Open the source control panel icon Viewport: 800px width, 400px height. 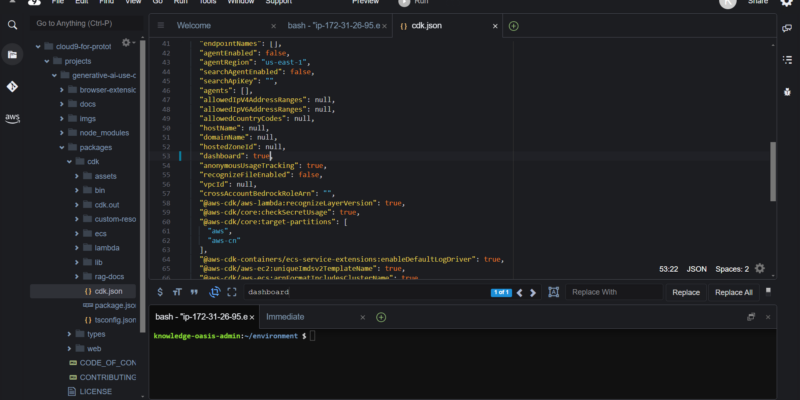click(x=12, y=87)
